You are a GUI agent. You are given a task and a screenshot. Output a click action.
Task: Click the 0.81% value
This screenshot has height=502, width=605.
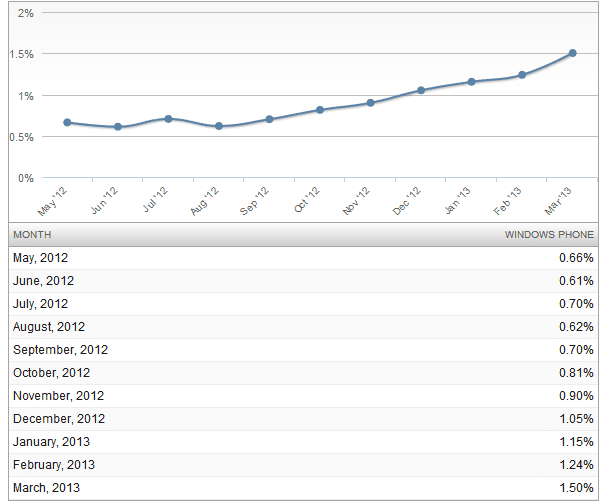576,373
